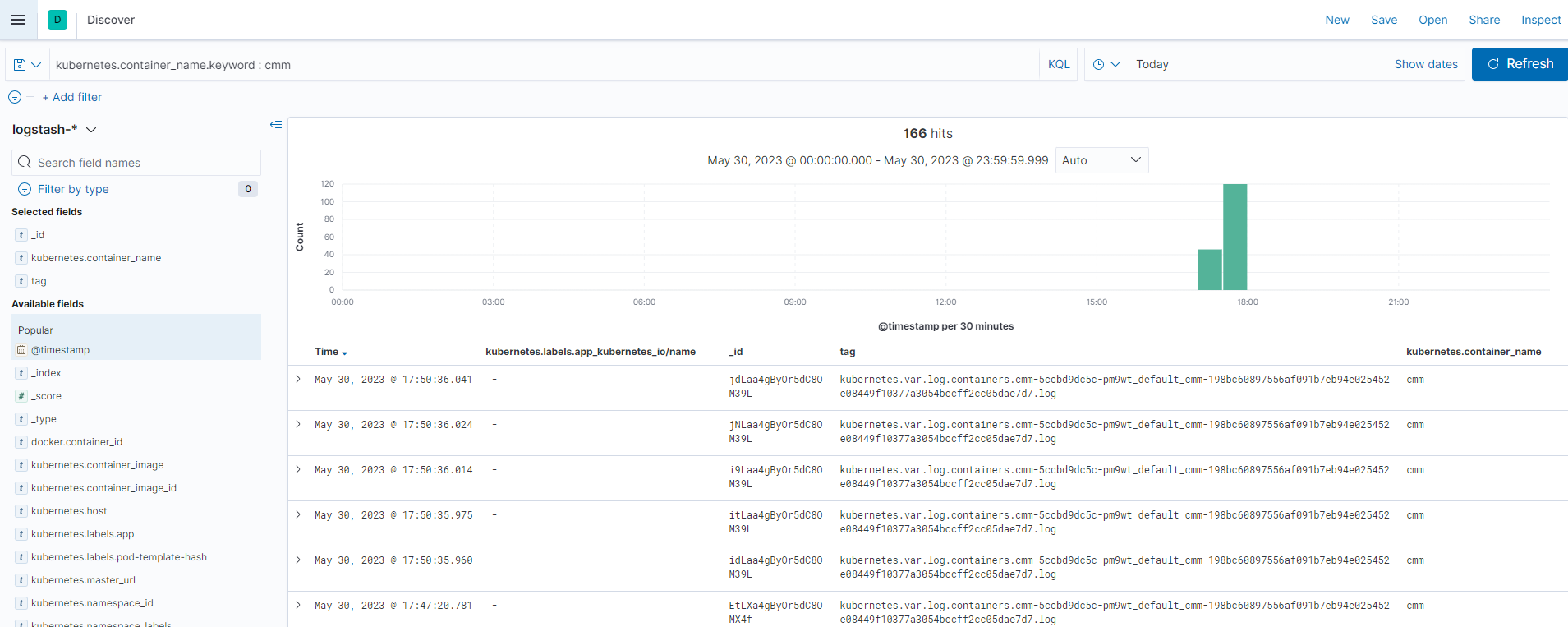The image size is (1568, 627).
Task: Open the Inspect menu item
Action: 1540,20
